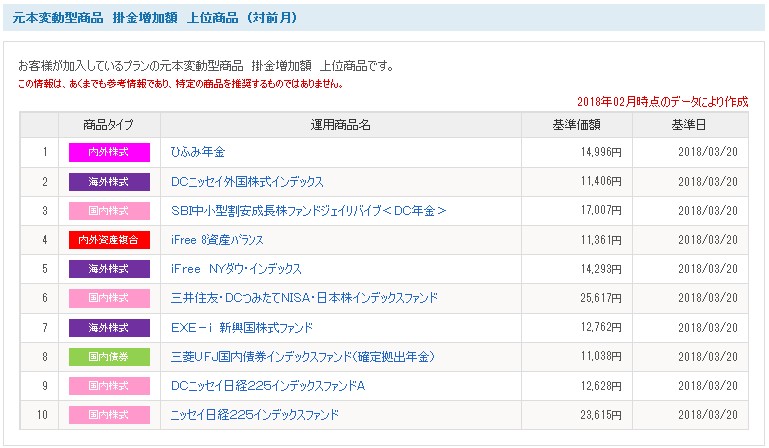Select the price 14,293円
Screen dimensions: 769x448
tap(601, 269)
